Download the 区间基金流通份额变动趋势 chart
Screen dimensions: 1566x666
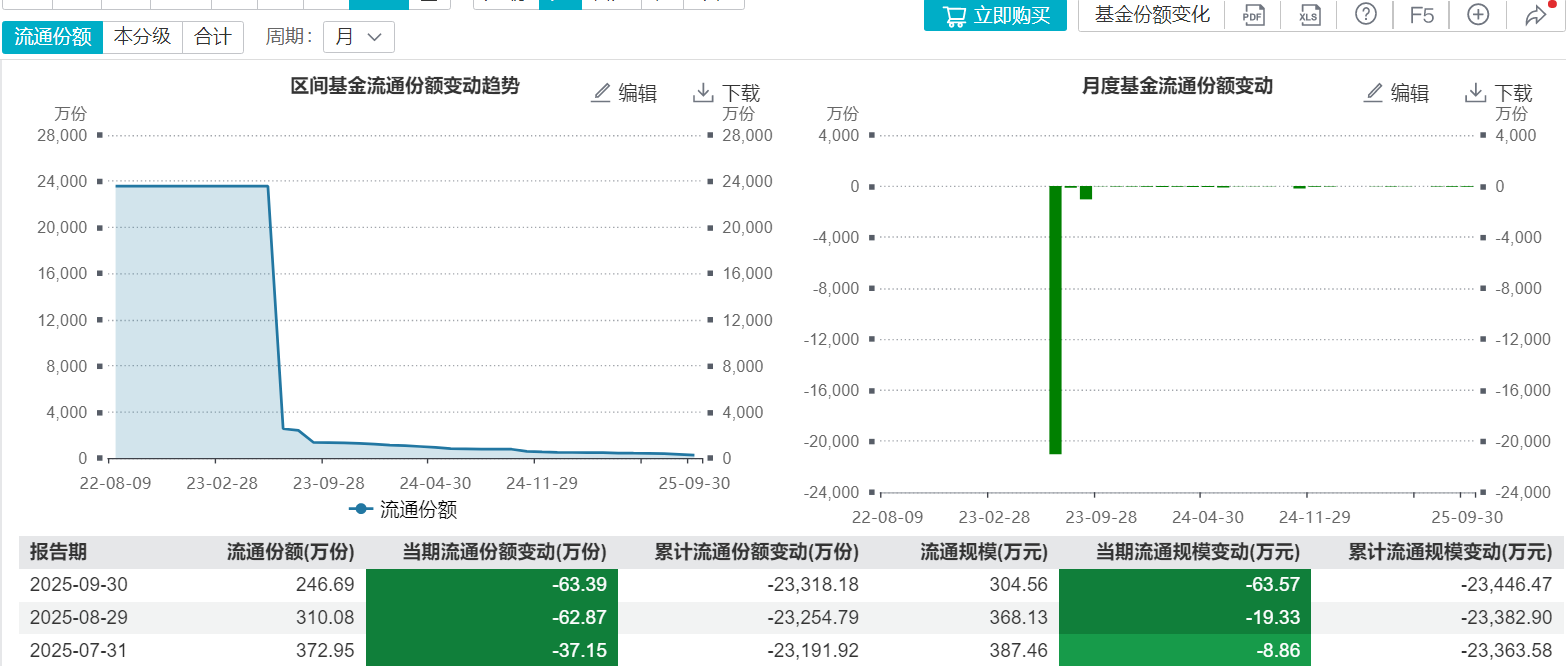(x=726, y=93)
